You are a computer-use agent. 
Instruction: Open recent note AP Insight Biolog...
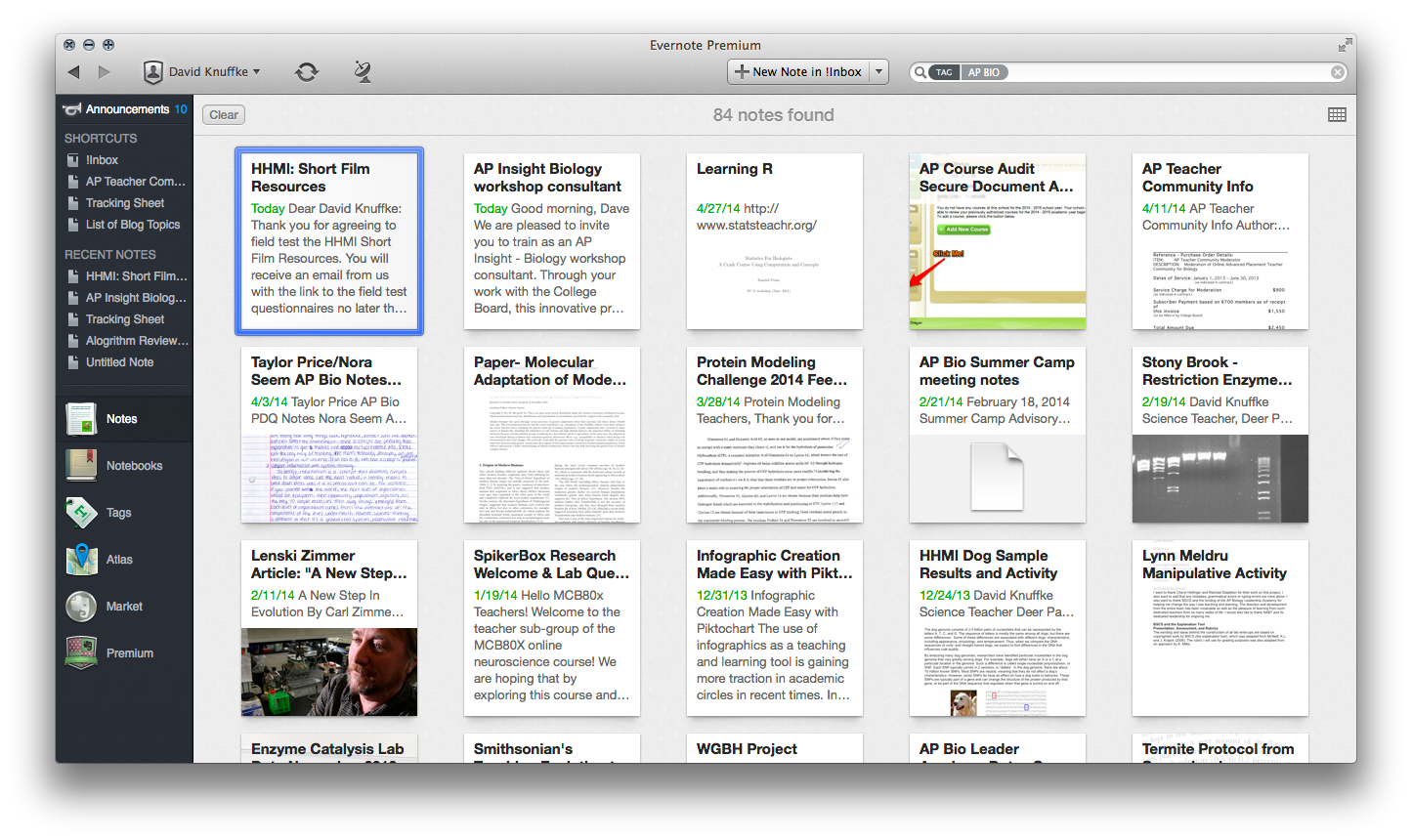click(x=136, y=298)
